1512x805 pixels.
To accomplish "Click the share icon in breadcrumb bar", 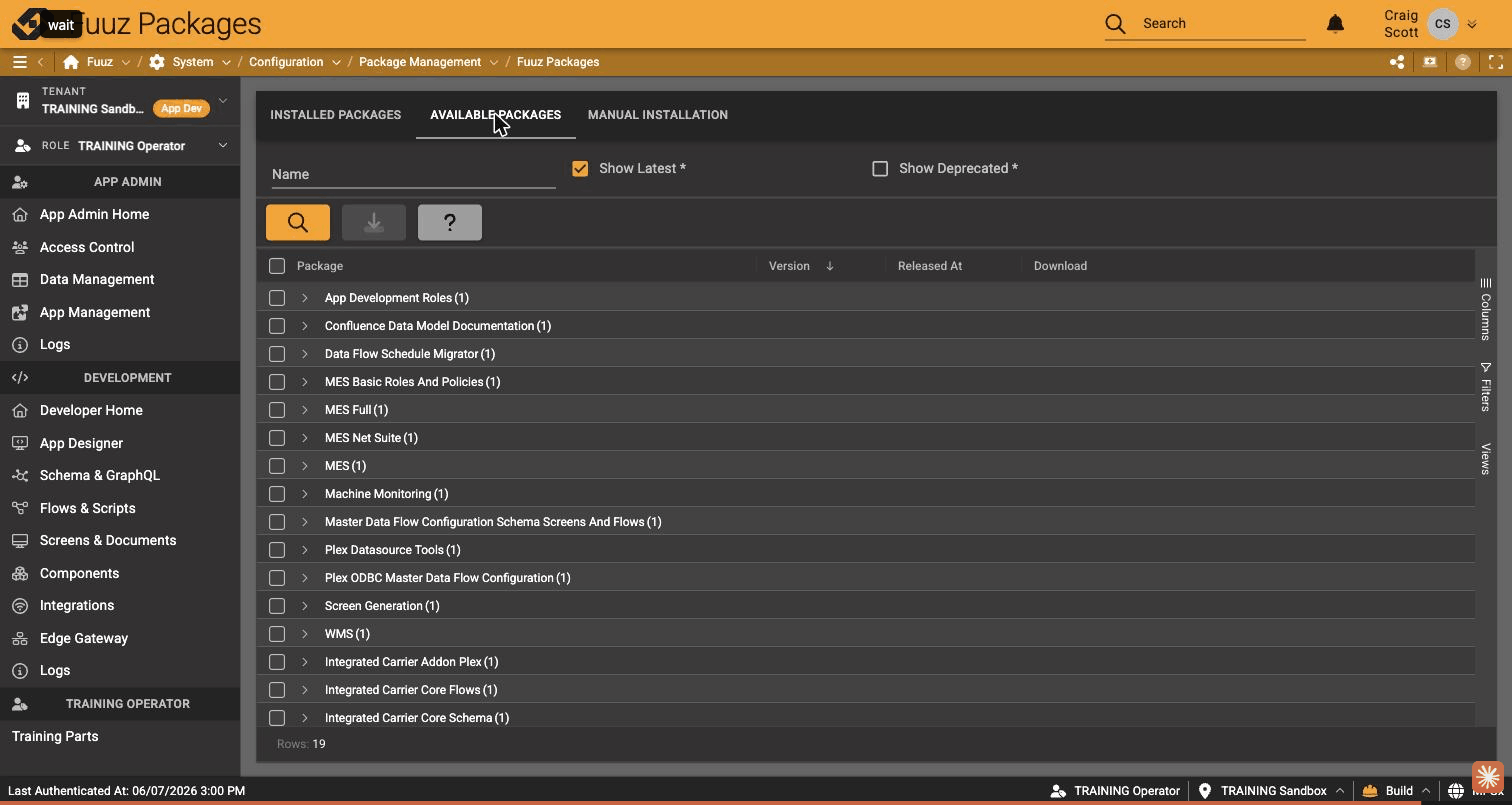I will pos(1397,62).
